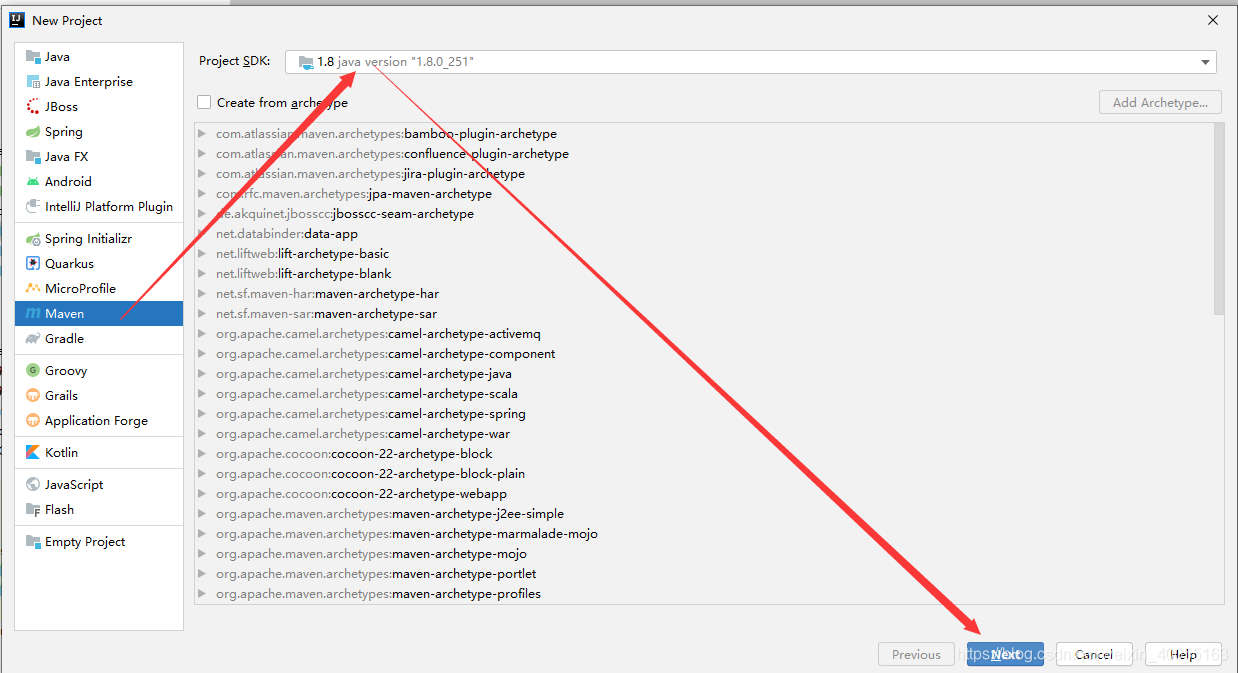Select the Android robot icon
Screen dimensions: 1238x673
point(33,182)
